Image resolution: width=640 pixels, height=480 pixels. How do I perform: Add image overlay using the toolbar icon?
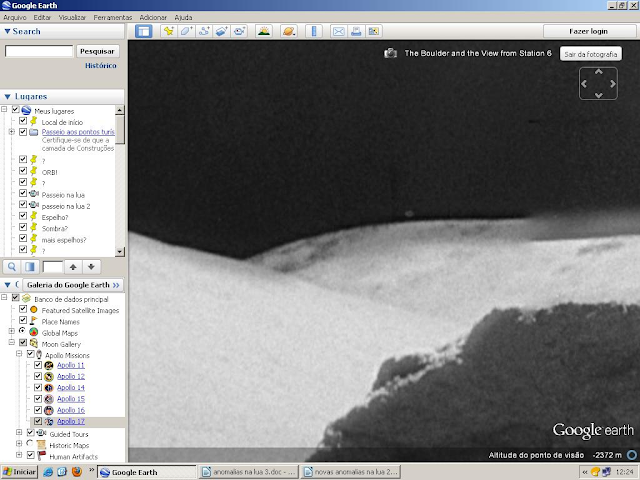[221, 31]
